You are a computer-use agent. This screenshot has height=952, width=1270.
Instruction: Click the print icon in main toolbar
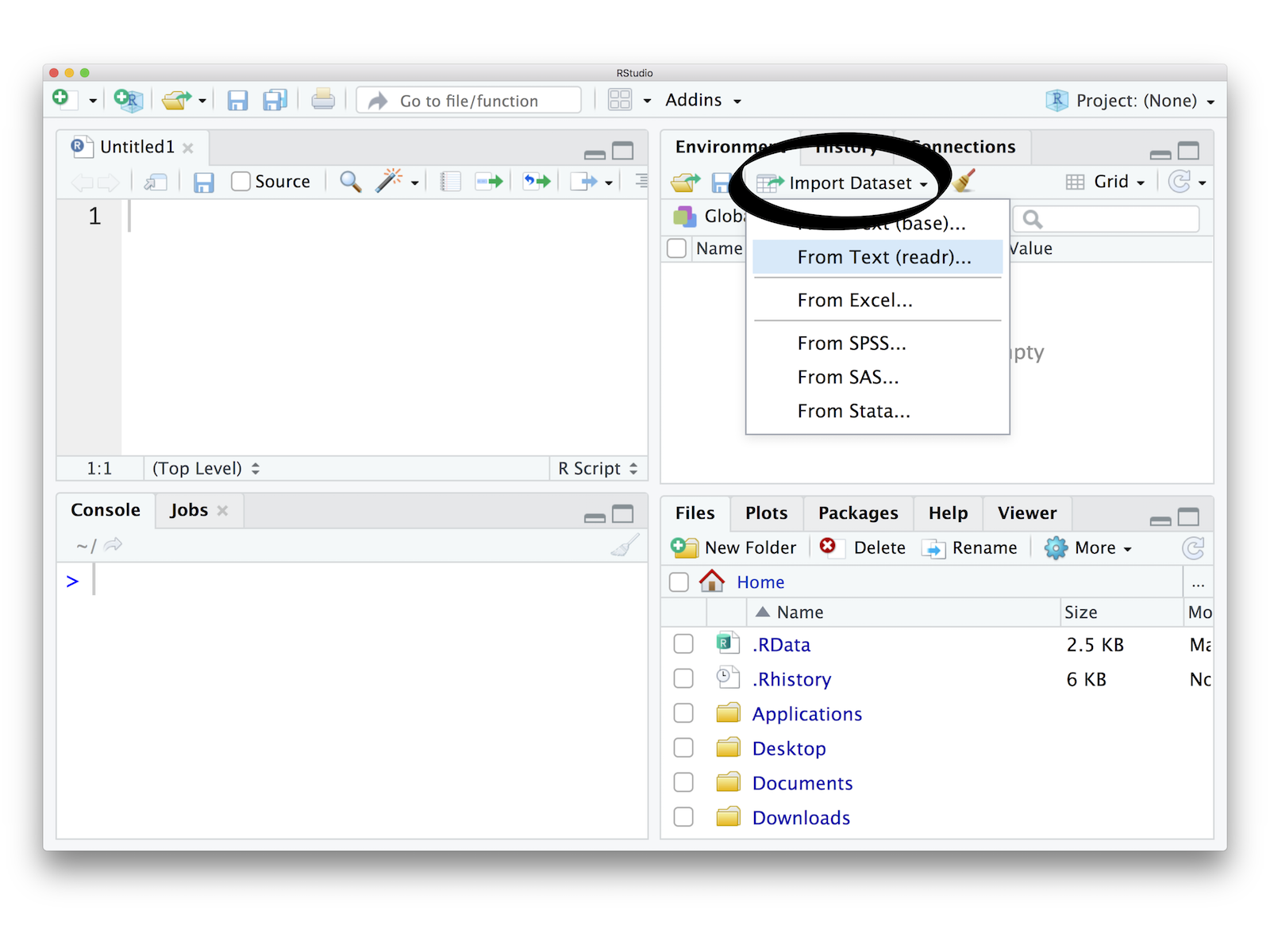click(322, 100)
